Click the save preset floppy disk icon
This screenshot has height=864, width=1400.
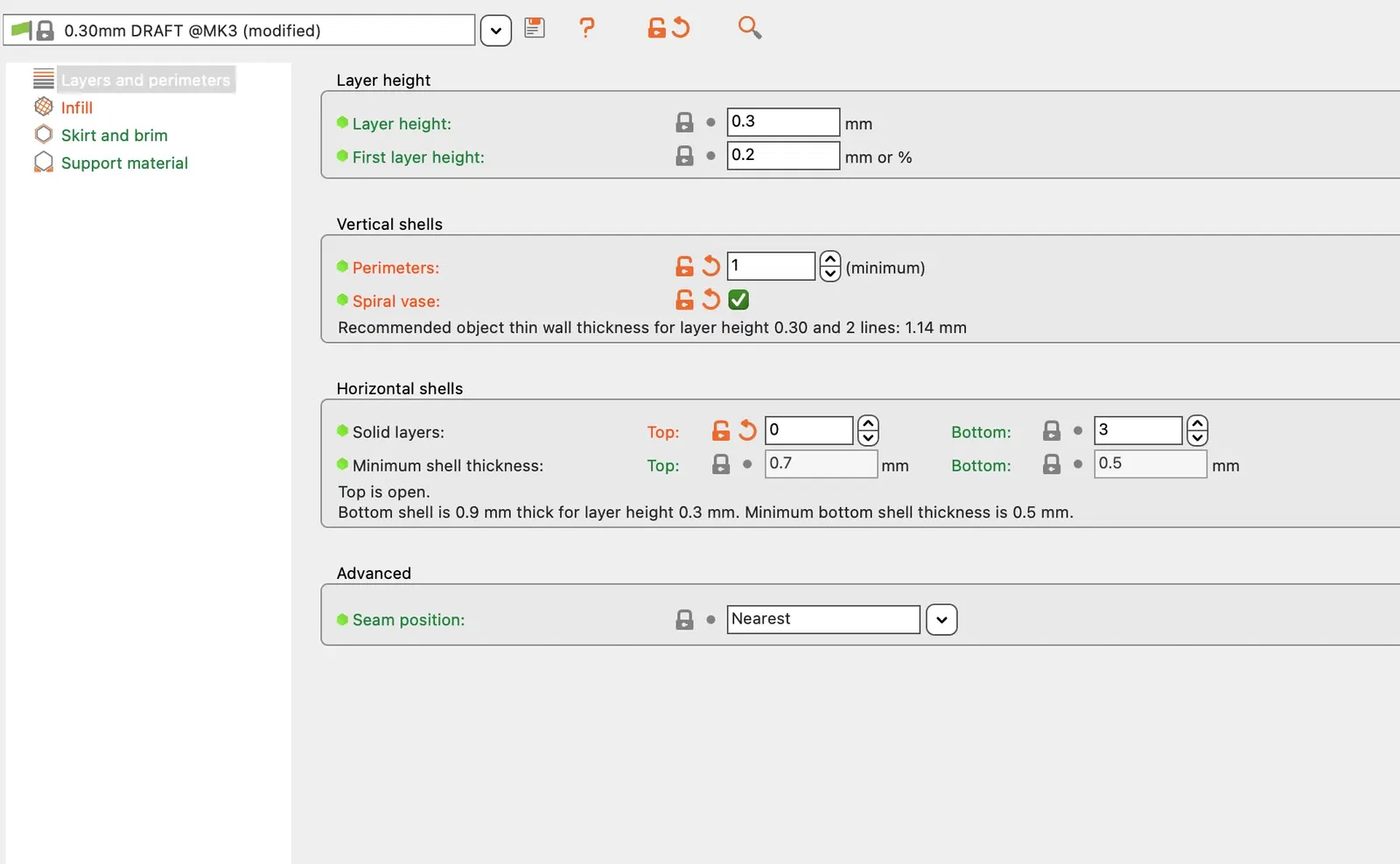535,28
